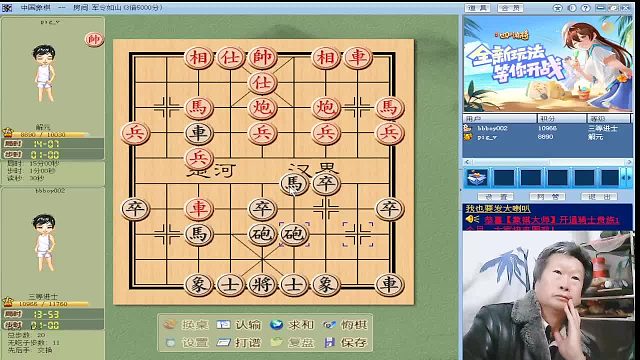Select black 馬 under the mouse cursor
The width and height of the screenshot is (640, 360).
[x=294, y=183]
